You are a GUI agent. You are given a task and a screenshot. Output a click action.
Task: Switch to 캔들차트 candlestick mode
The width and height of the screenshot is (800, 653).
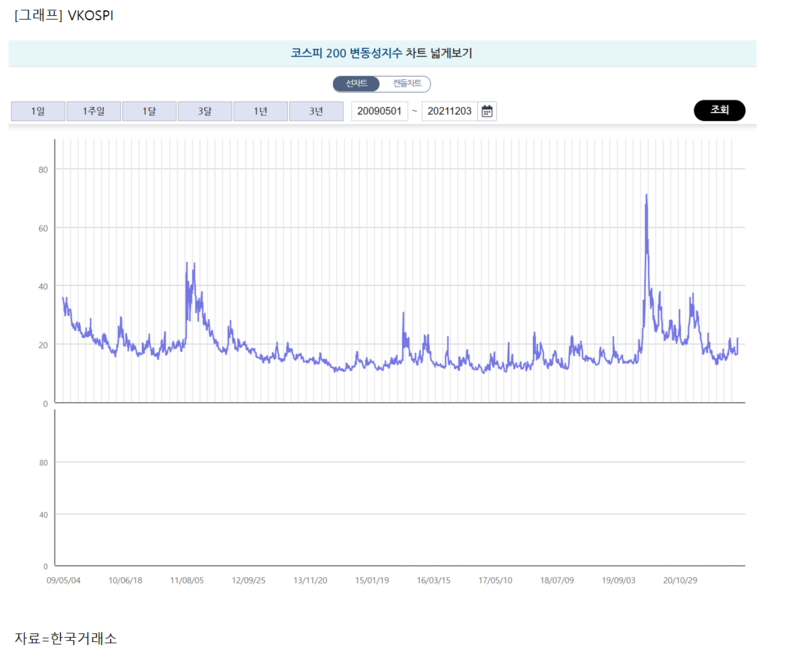point(406,84)
